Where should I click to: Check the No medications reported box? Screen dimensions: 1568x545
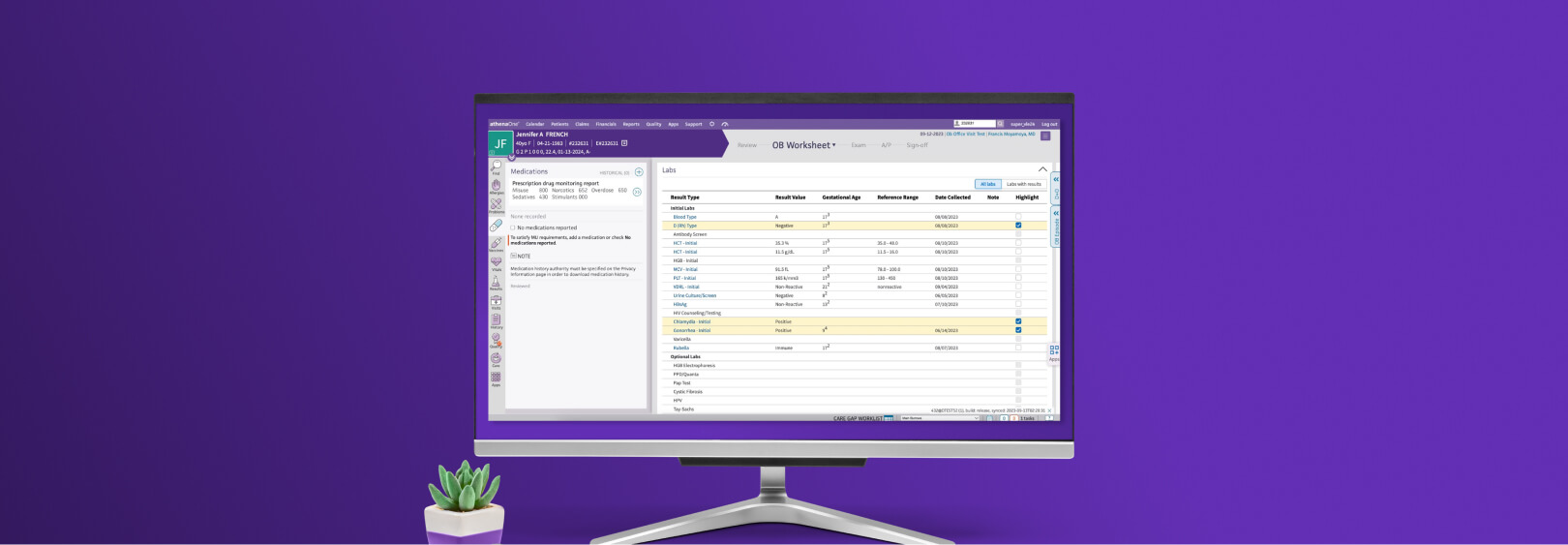[513, 228]
